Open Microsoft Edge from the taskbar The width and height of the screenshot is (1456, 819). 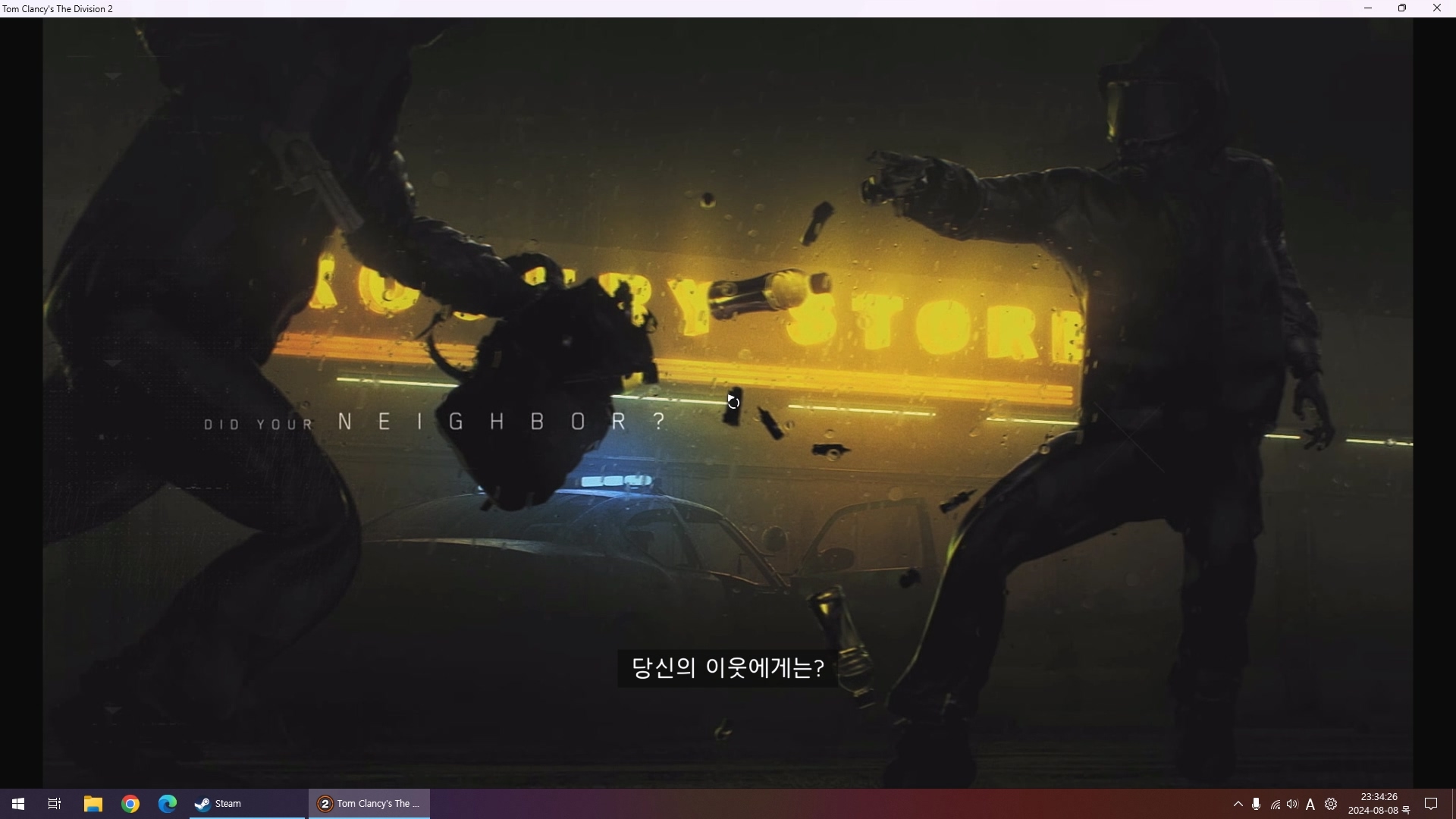point(168,804)
